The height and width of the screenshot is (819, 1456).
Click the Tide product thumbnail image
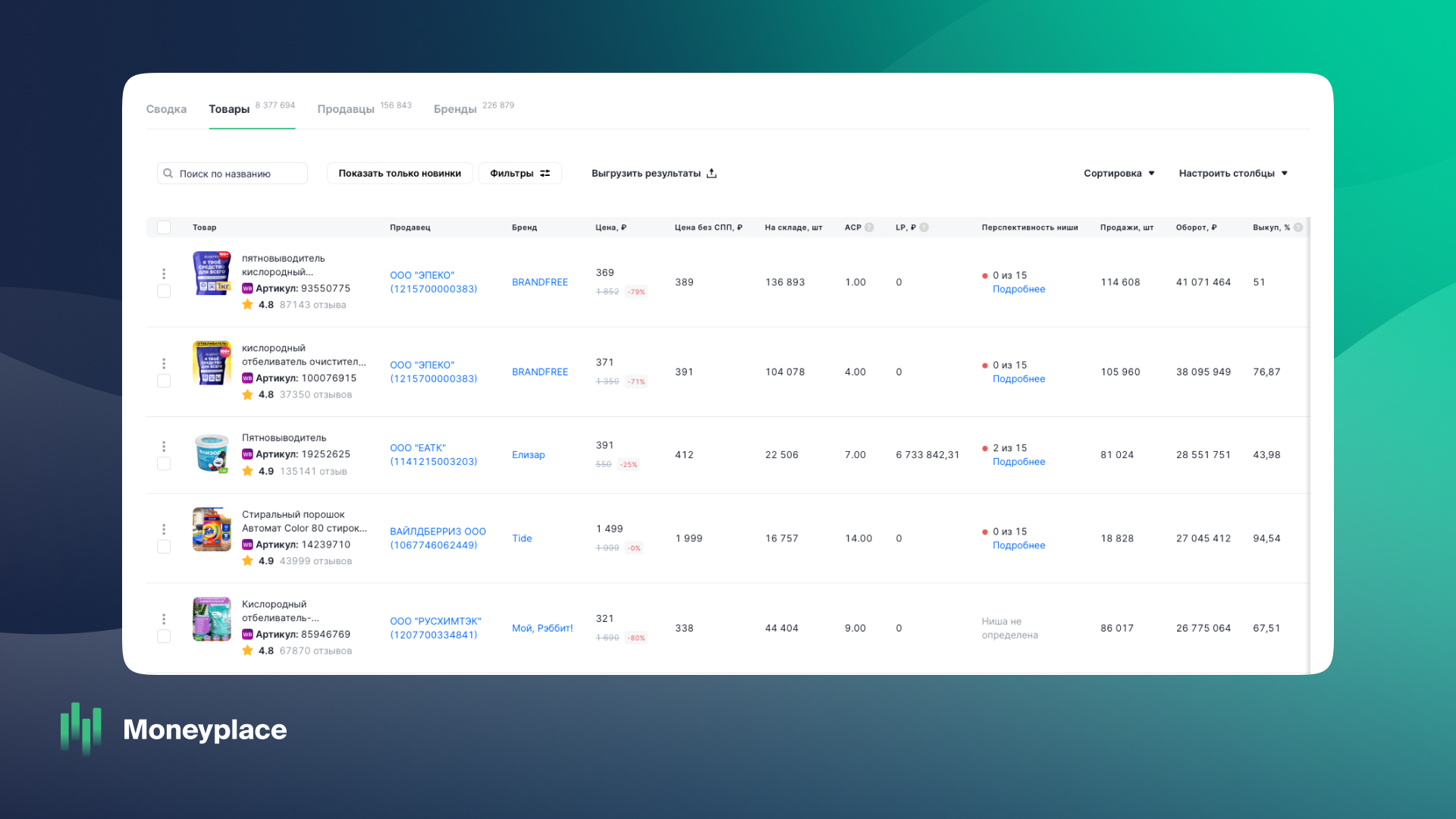tap(212, 529)
